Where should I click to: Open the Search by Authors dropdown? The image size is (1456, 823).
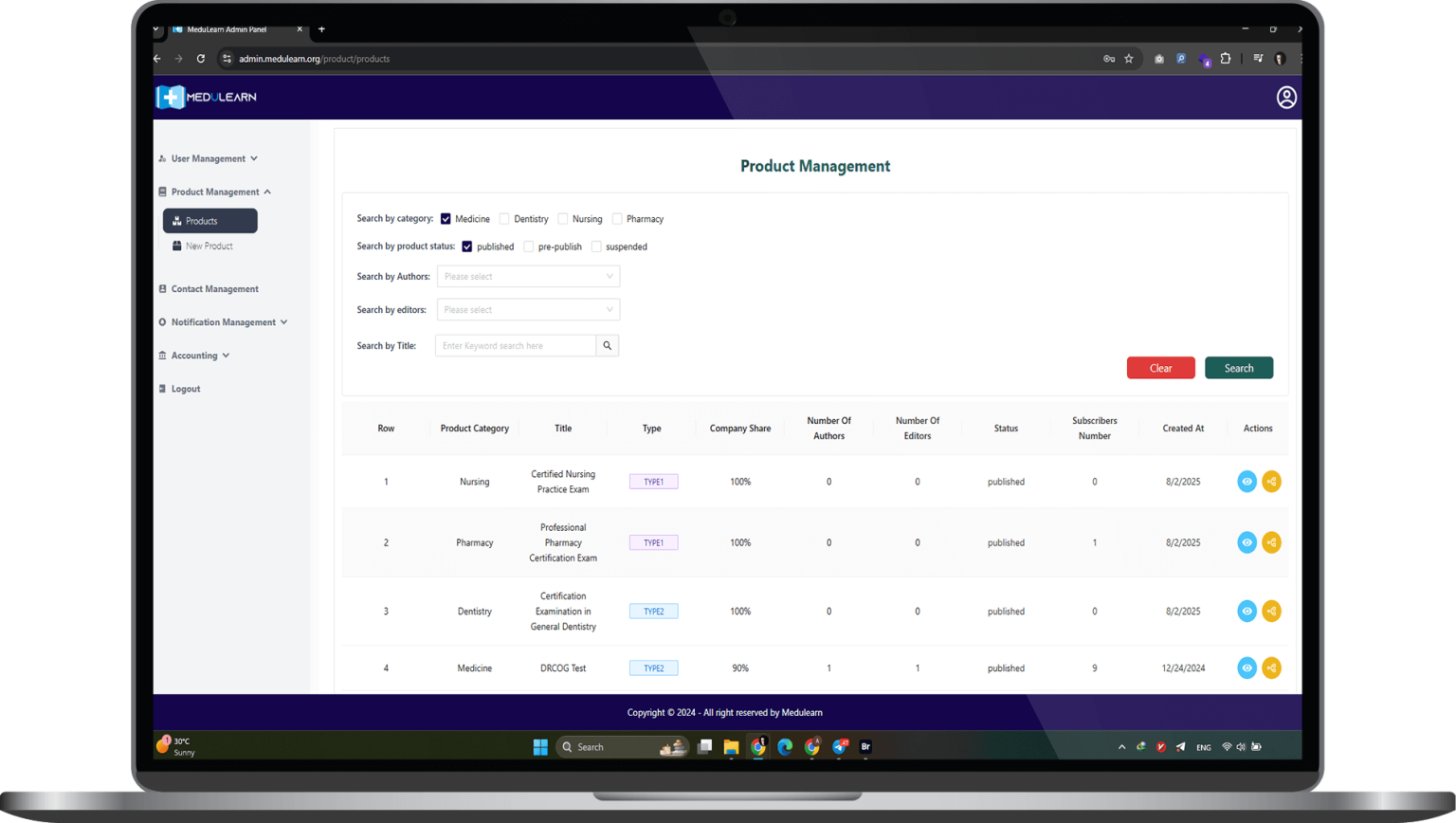click(528, 277)
